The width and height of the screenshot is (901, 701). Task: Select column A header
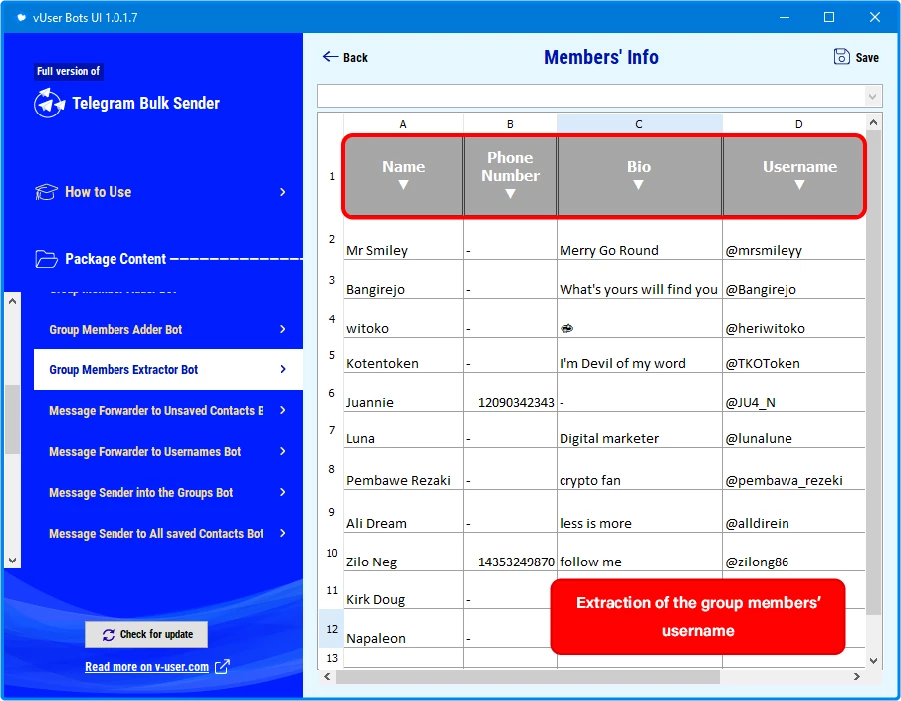[x=403, y=124]
